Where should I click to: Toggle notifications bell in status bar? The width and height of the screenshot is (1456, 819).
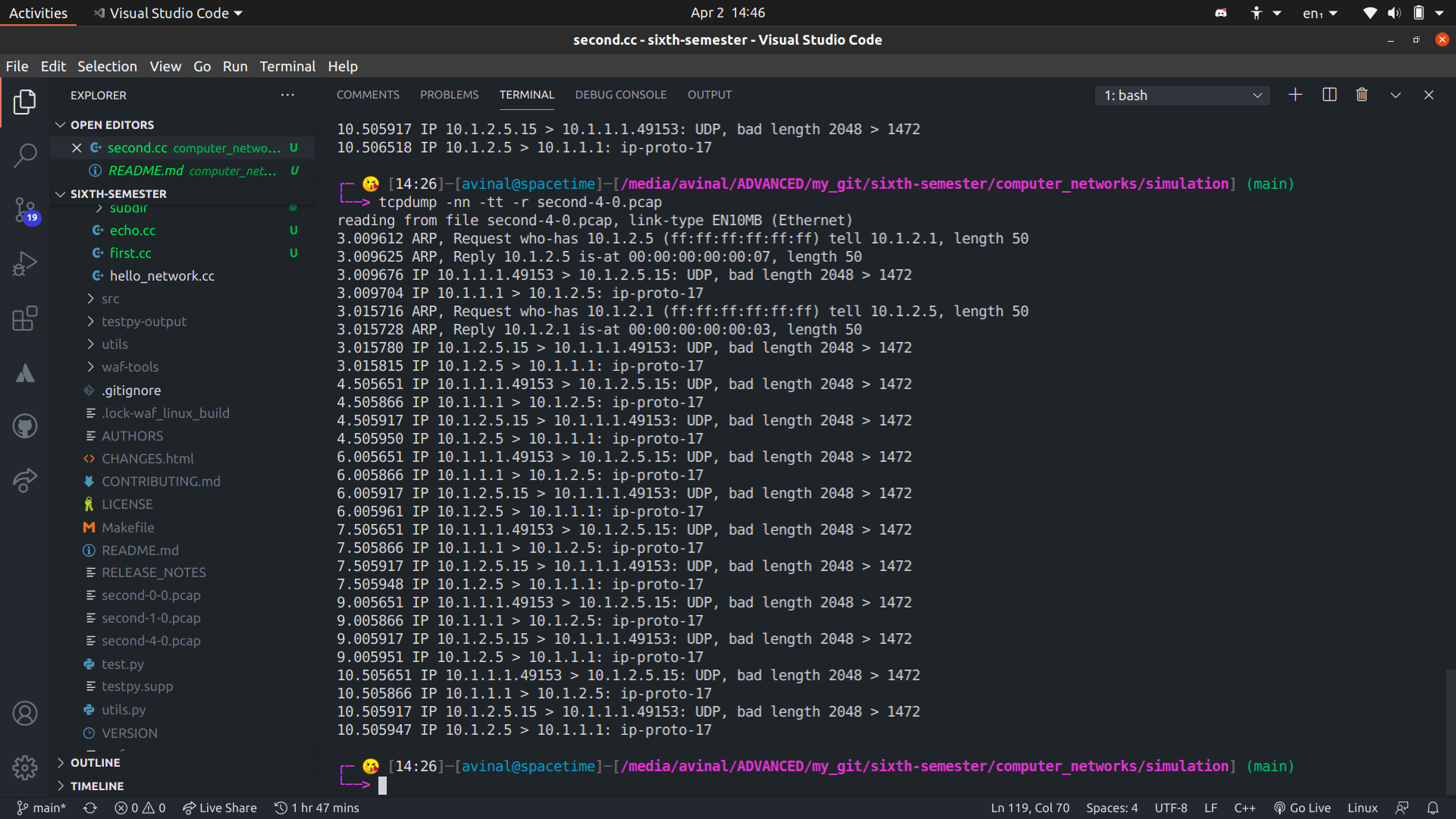1432,808
